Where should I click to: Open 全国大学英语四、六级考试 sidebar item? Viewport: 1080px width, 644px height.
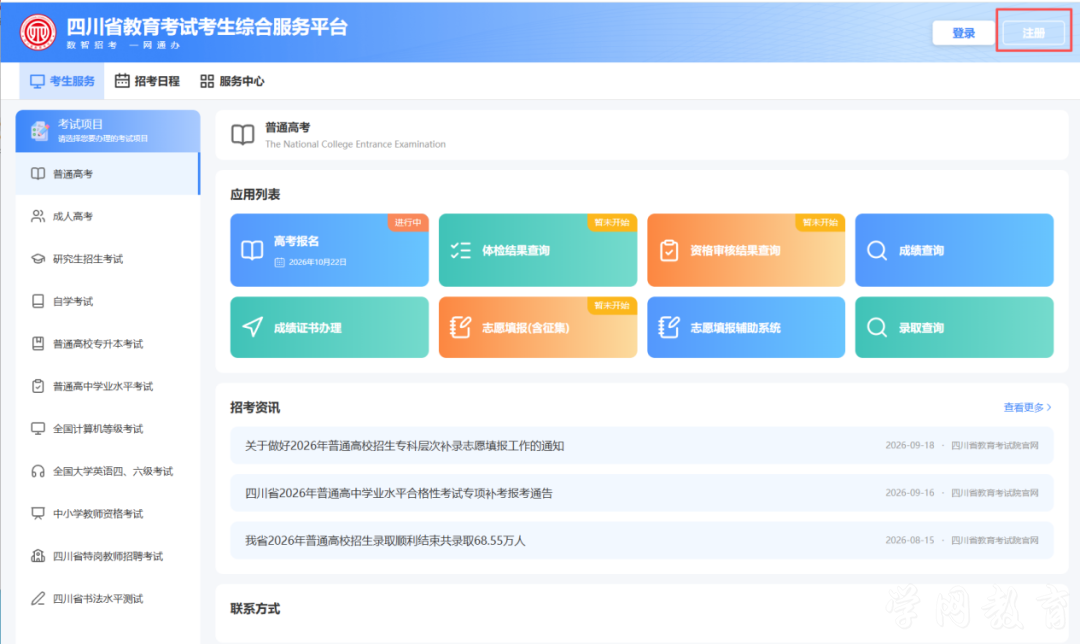(108, 471)
